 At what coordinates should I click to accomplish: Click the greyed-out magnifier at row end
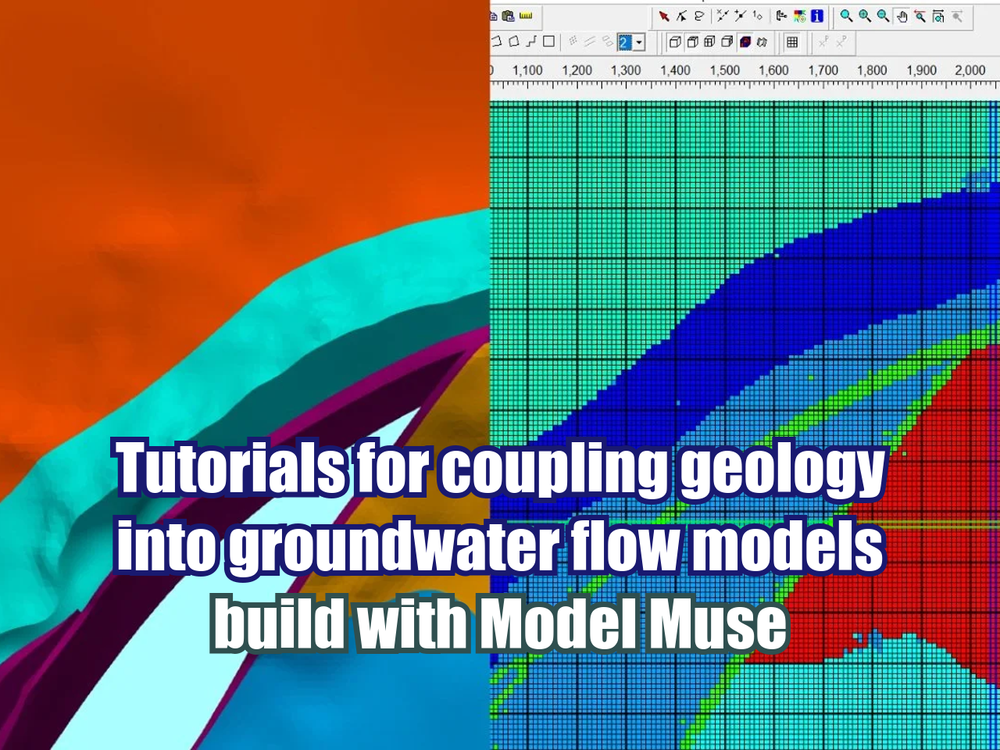click(x=957, y=16)
